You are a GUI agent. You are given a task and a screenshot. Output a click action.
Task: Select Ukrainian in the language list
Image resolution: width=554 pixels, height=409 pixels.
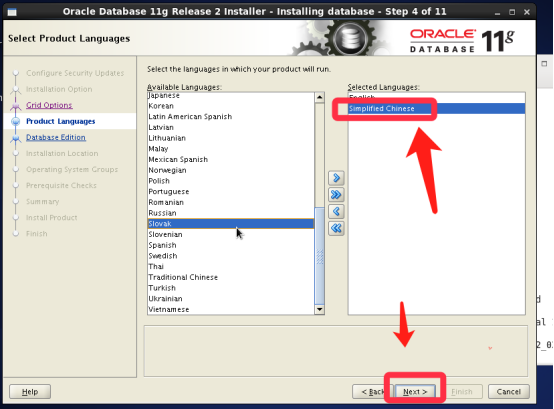click(x=231, y=299)
